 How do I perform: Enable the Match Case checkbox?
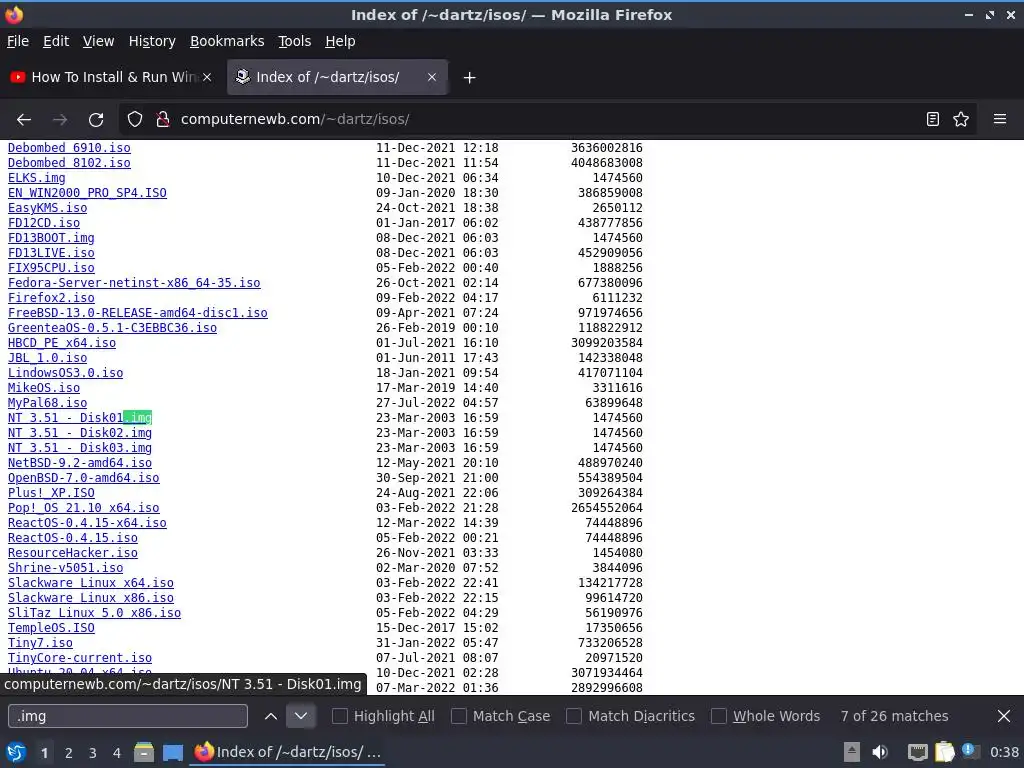[x=459, y=716]
